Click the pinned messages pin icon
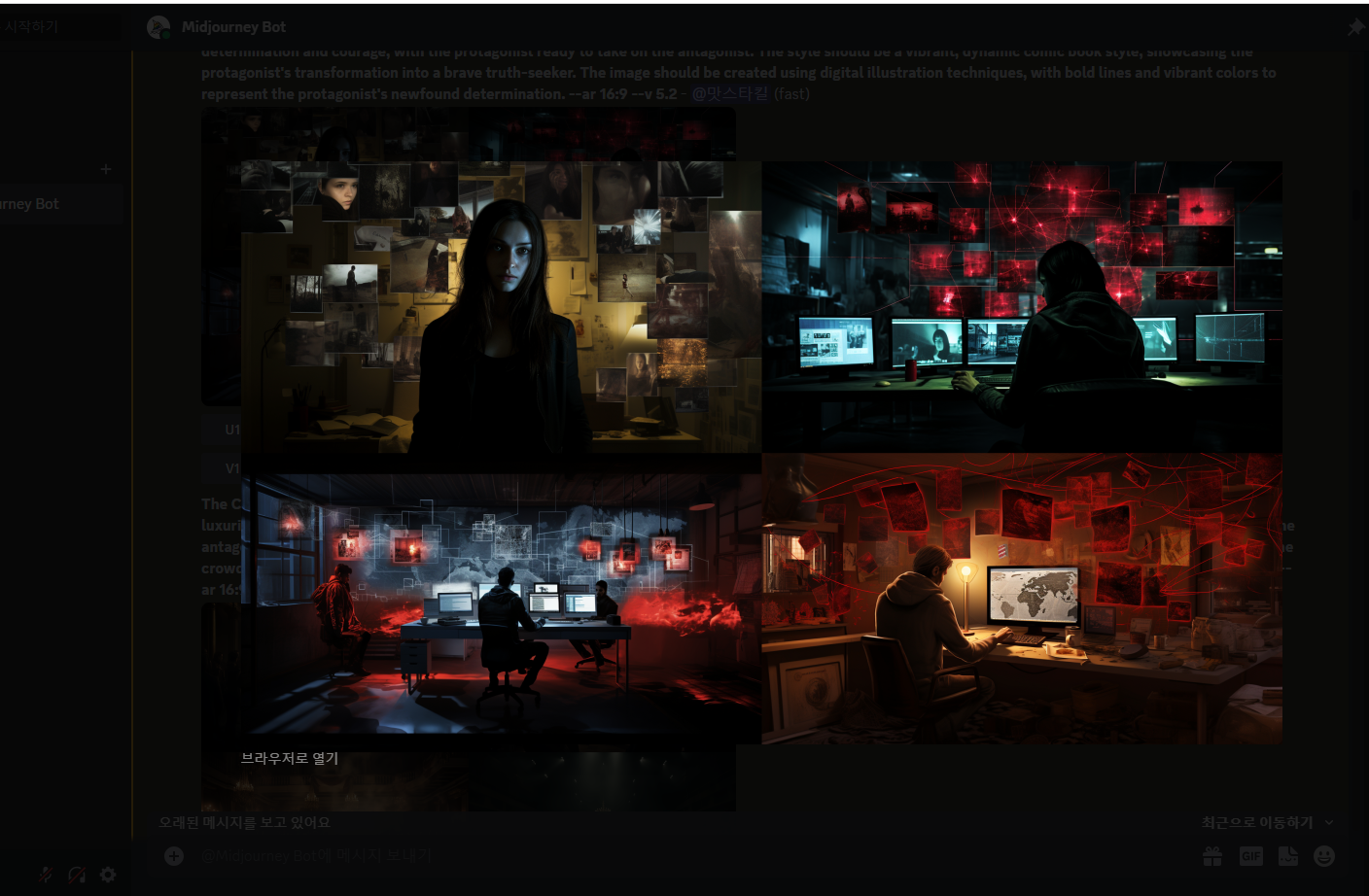 1355,27
